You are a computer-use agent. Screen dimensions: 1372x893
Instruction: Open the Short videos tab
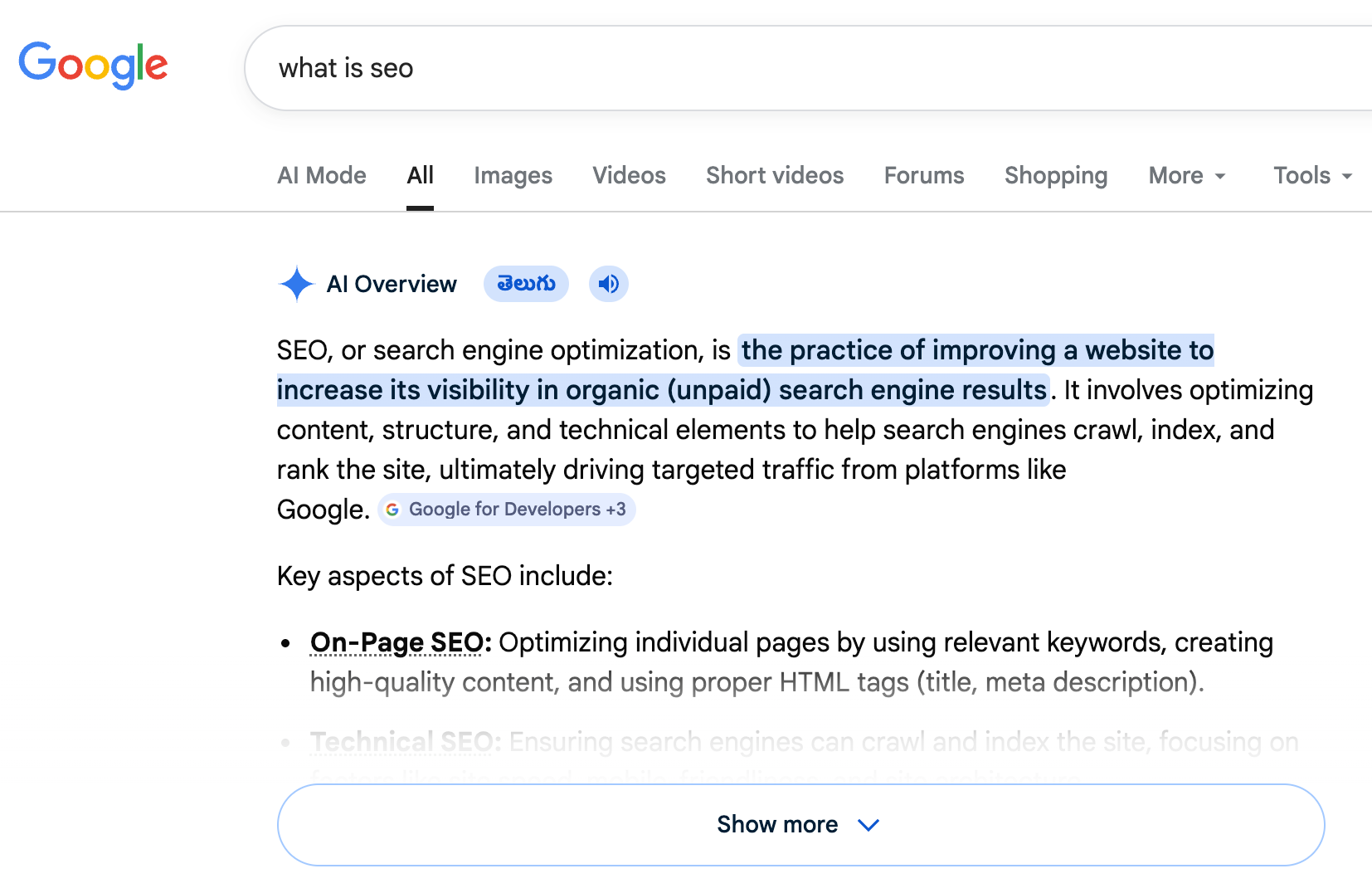click(774, 175)
